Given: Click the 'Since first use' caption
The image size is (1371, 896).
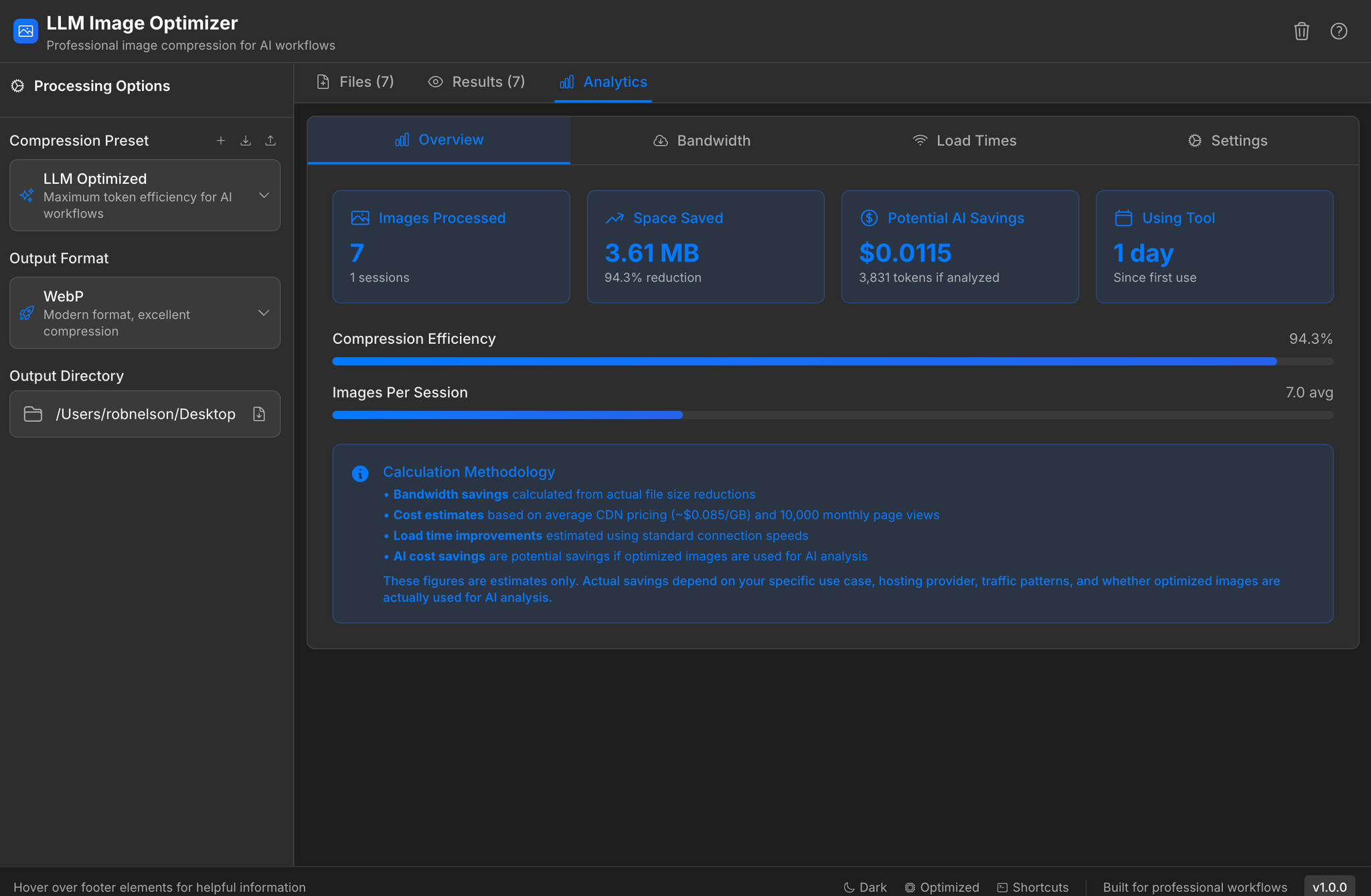Looking at the screenshot, I should (x=1155, y=278).
